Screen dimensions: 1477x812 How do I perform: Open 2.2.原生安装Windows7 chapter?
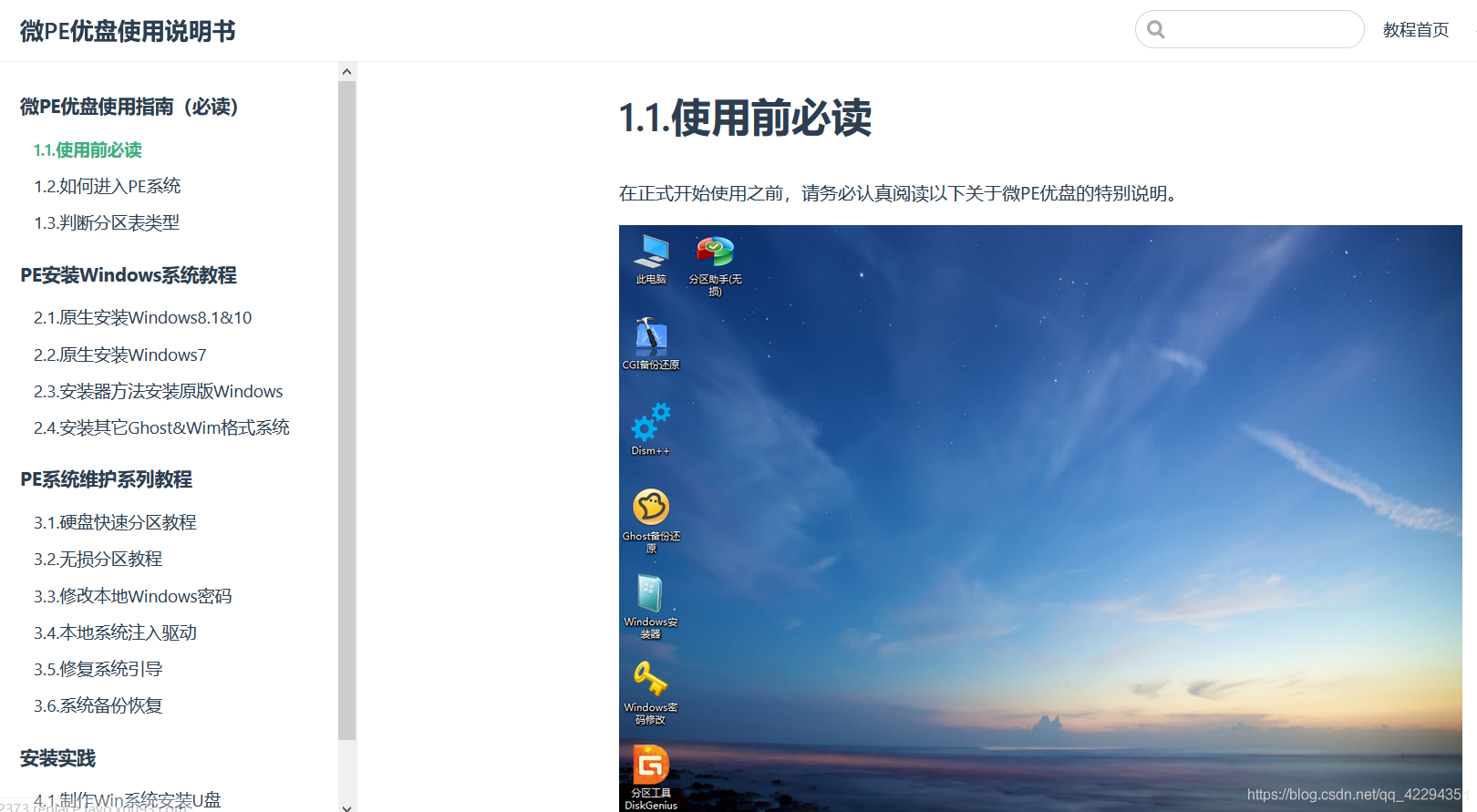(120, 355)
